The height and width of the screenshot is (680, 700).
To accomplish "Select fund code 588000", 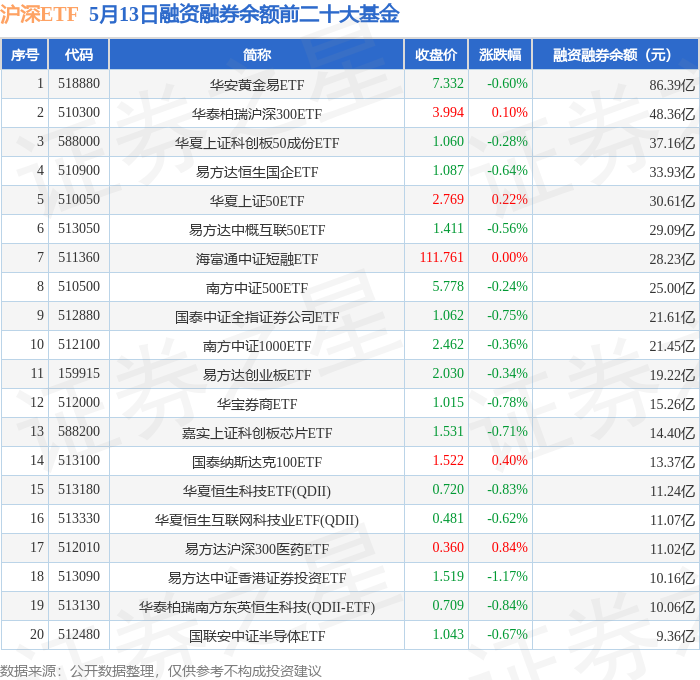I will [x=79, y=142].
